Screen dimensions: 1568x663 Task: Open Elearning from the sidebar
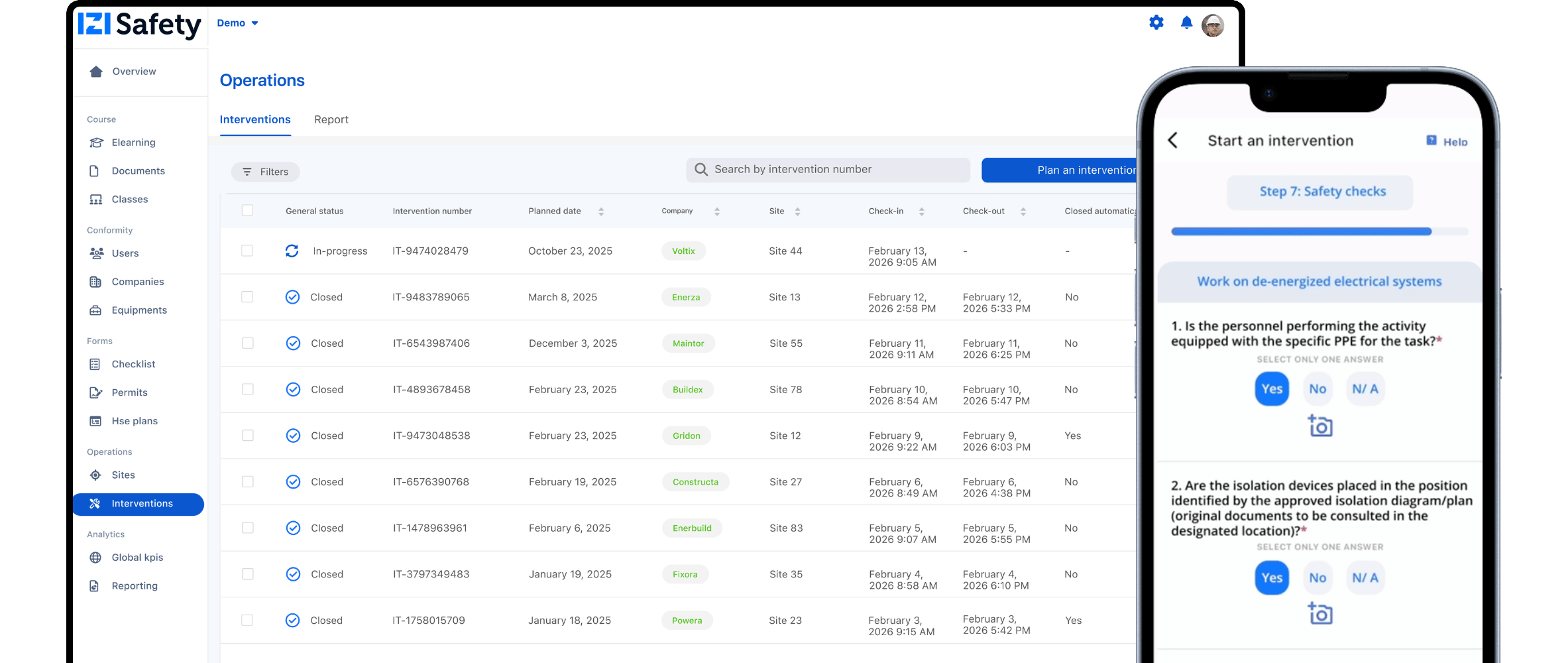pos(133,143)
